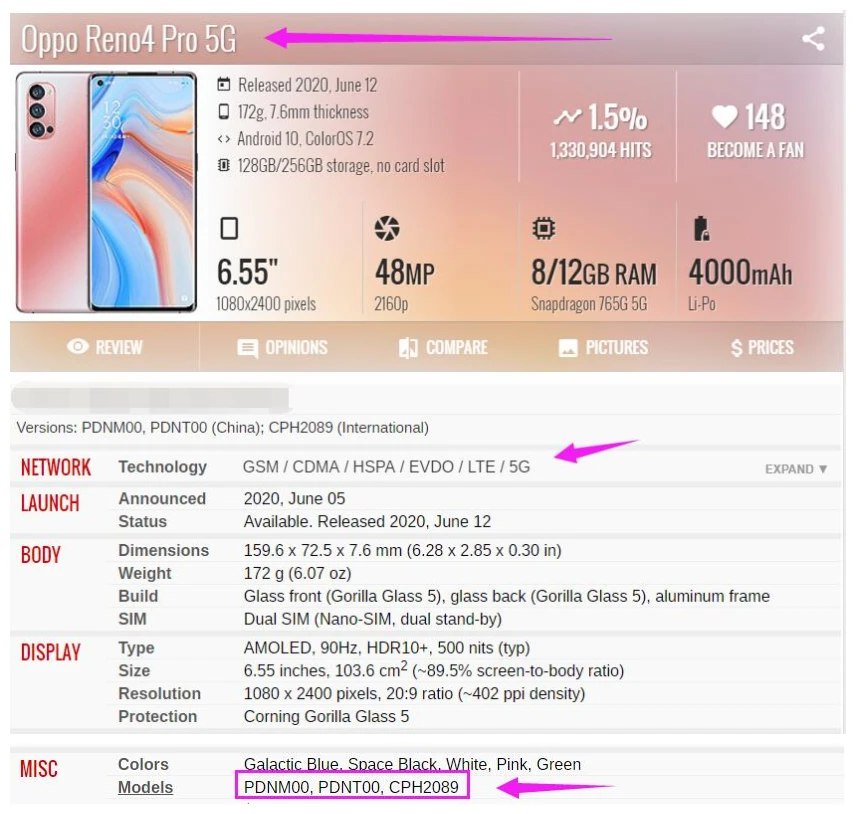The width and height of the screenshot is (856, 814).
Task: Click the Build spec label
Action: click(138, 596)
